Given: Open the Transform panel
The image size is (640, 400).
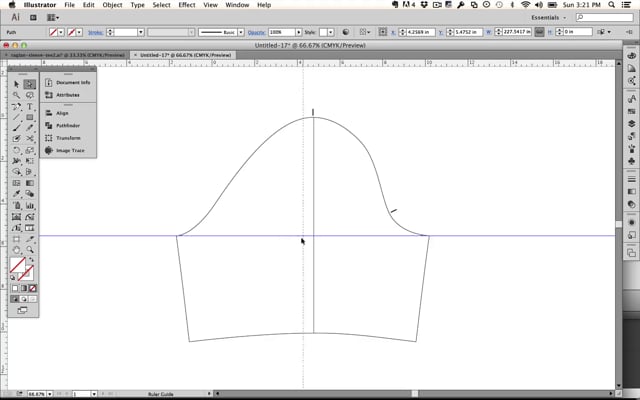Looking at the screenshot, I should pyautogui.click(x=68, y=137).
